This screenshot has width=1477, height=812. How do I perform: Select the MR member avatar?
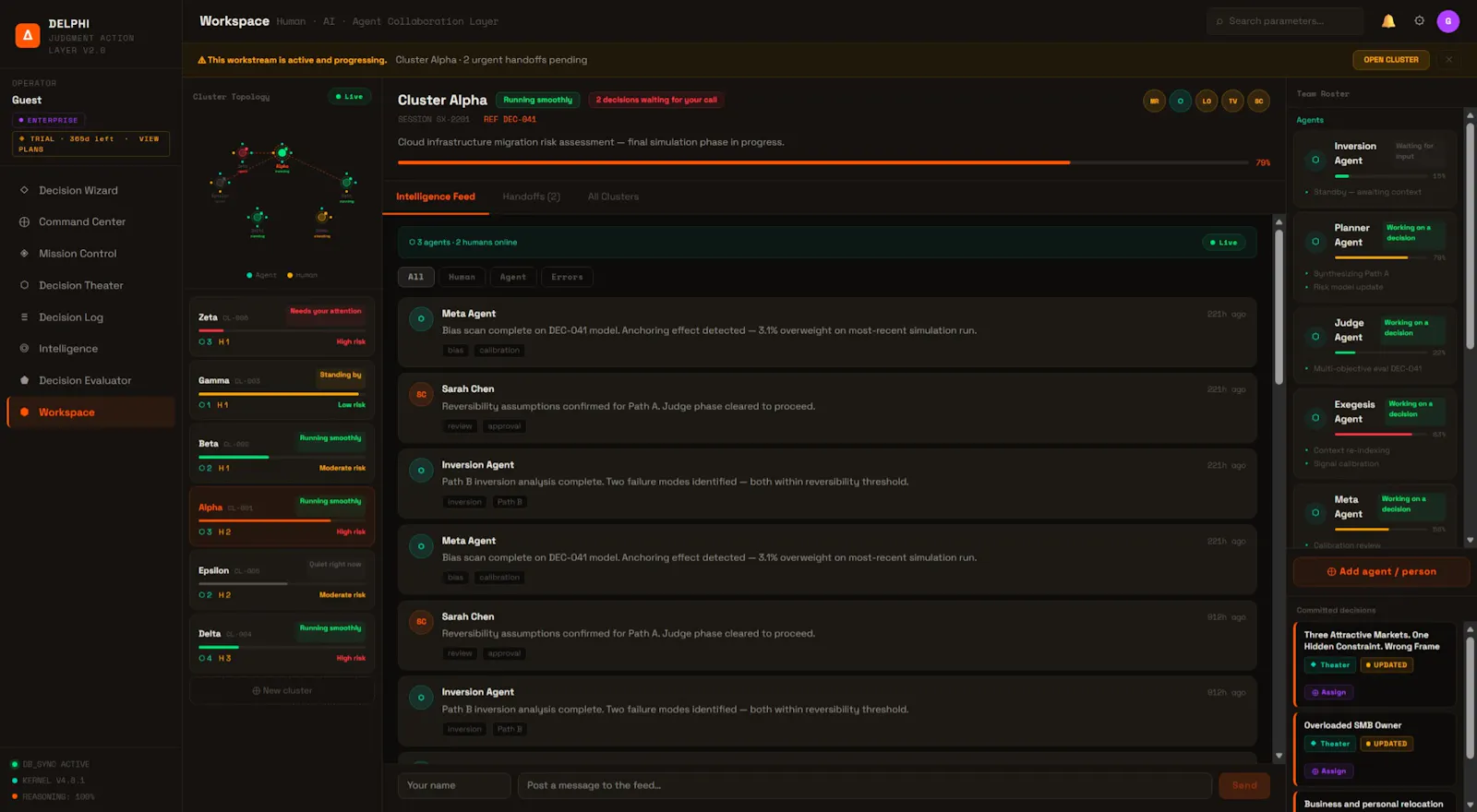click(1154, 101)
